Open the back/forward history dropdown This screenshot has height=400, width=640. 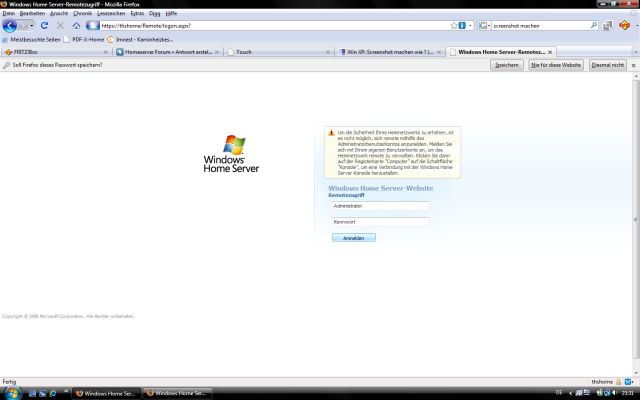click(32, 26)
